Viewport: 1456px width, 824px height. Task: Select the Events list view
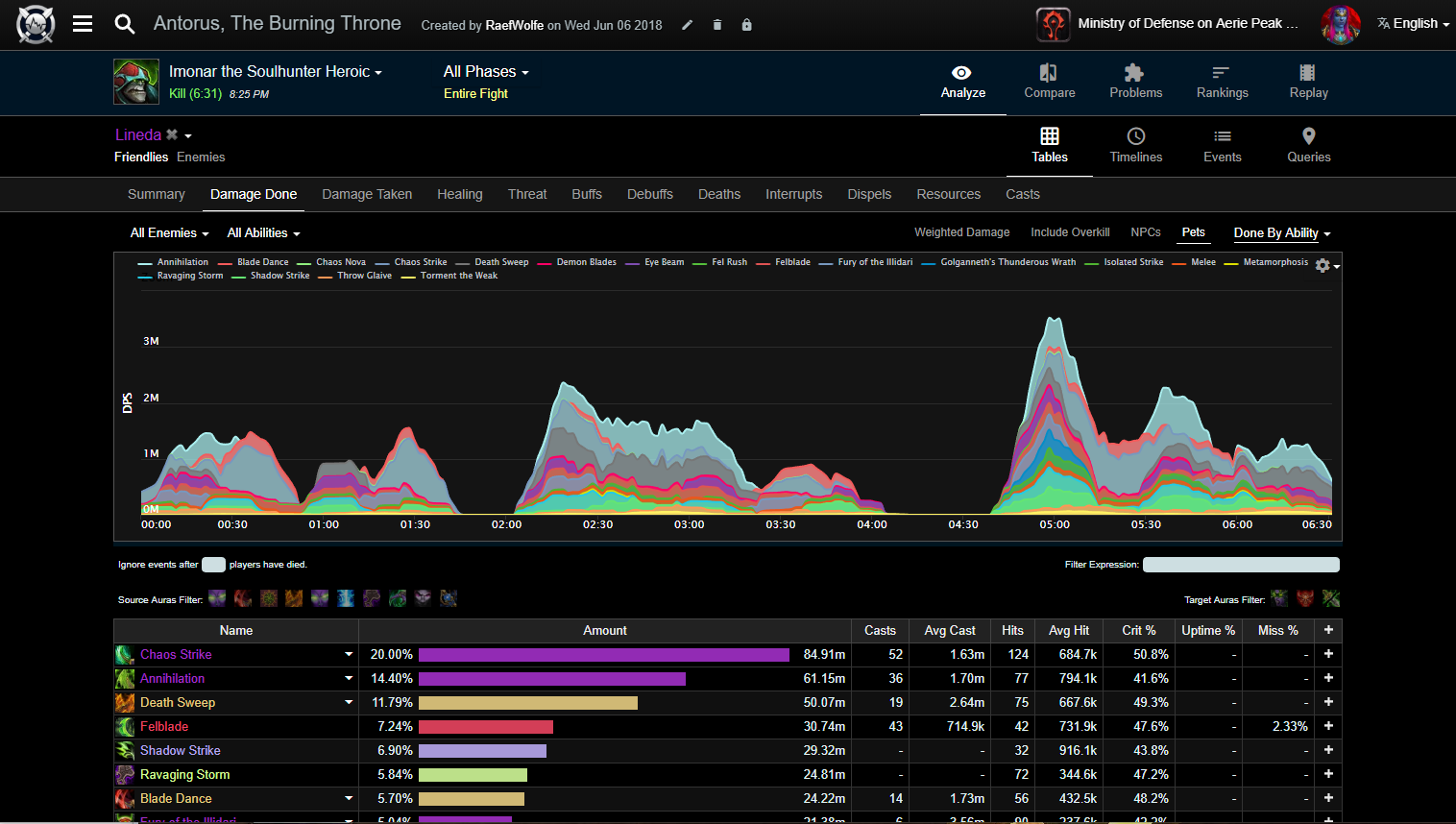click(1222, 146)
